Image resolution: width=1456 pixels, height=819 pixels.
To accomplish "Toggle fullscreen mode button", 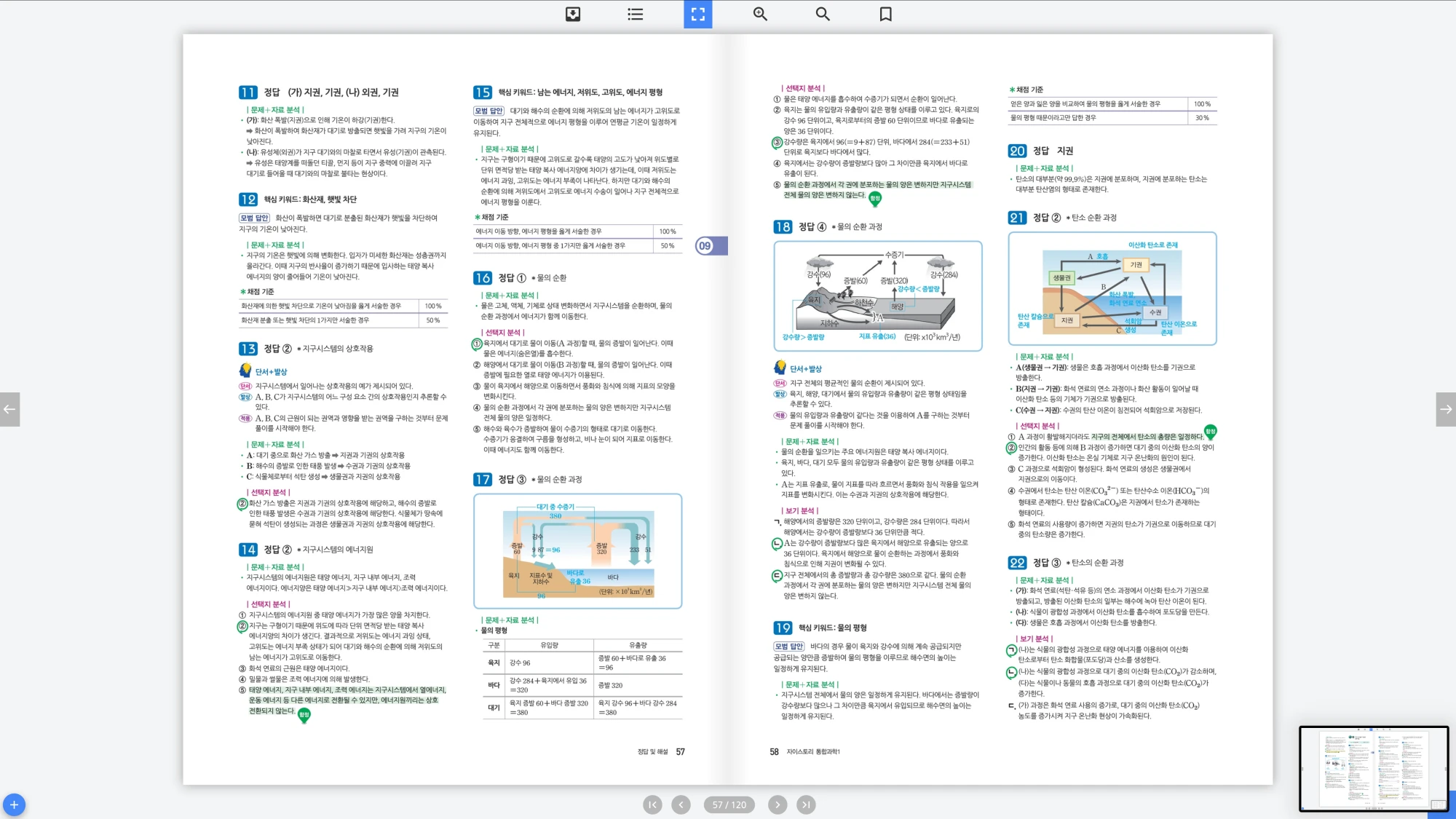I will [x=697, y=14].
